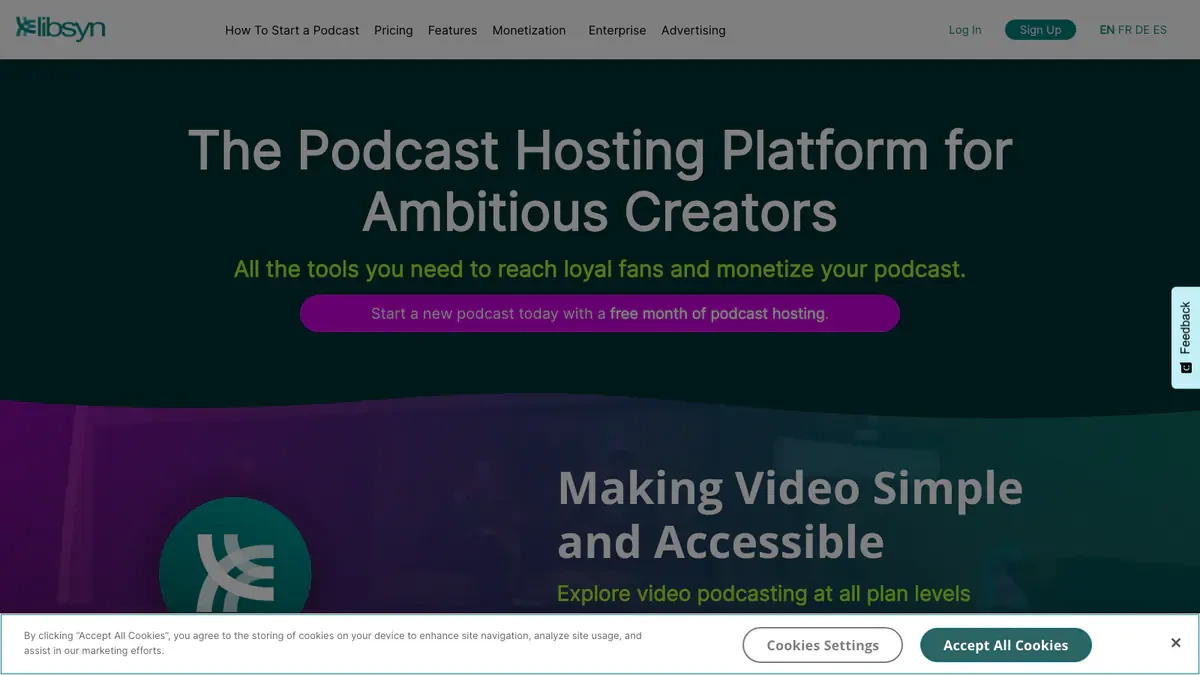Open the Enterprise page

pos(617,30)
